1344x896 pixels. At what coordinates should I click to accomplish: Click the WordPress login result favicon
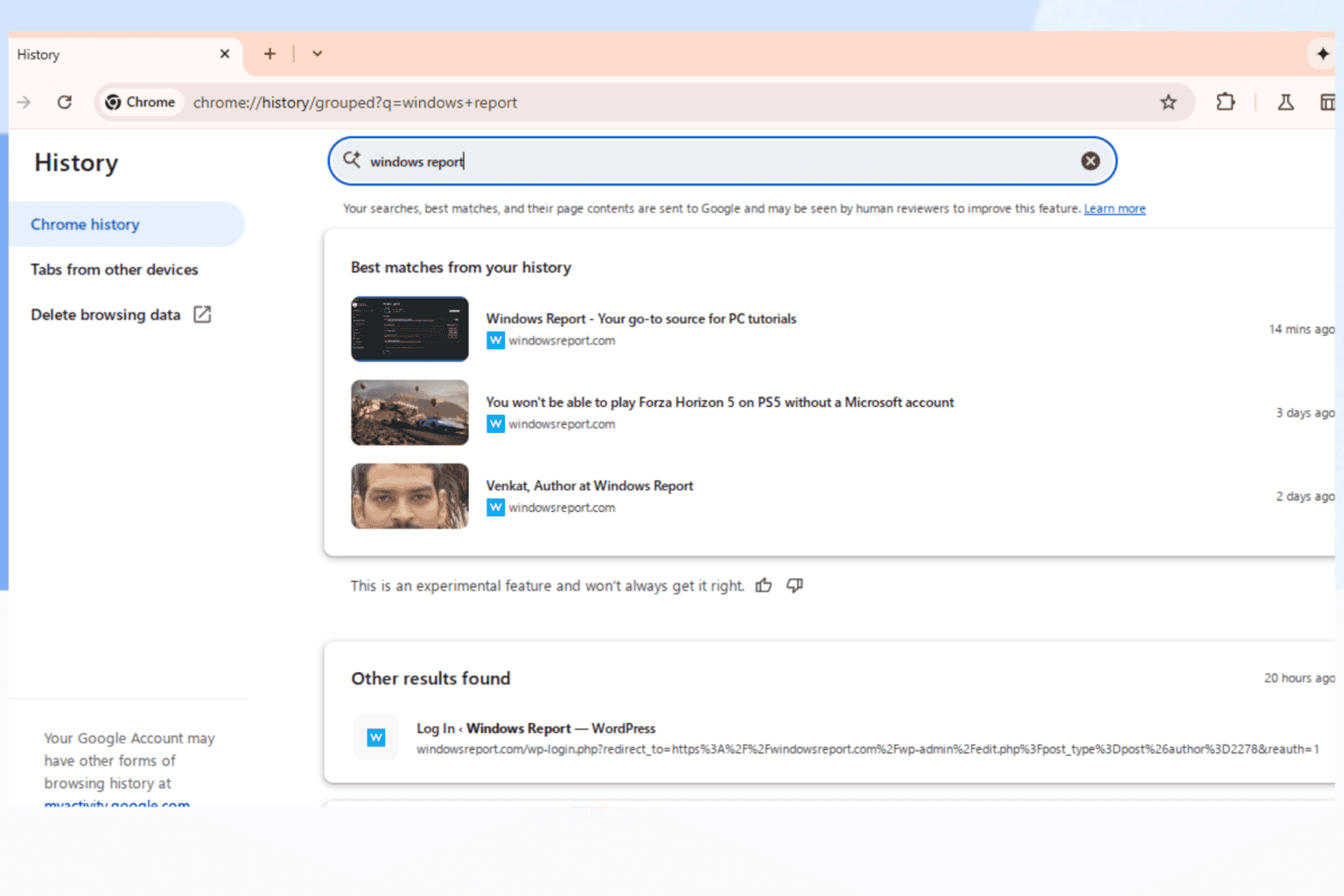(x=376, y=738)
